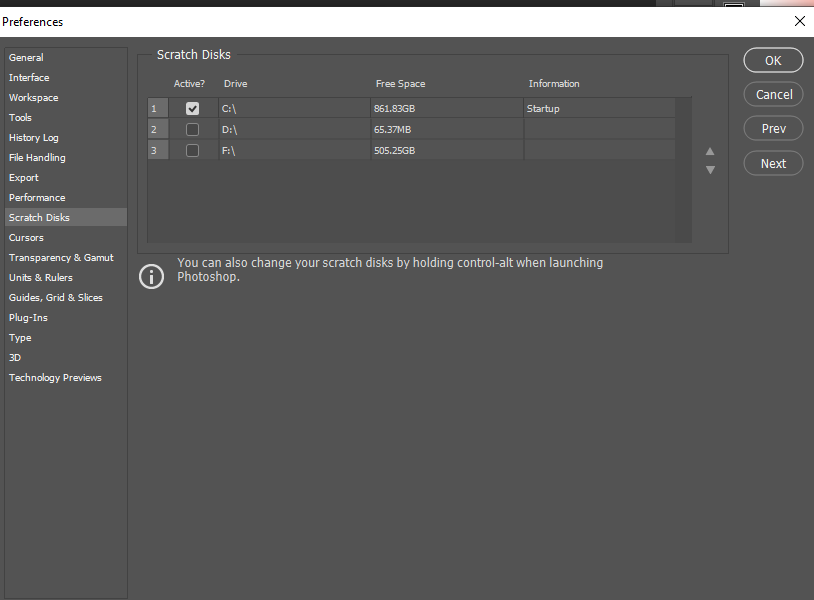Viewport: 814px width, 600px height.
Task: Switch to Type preferences
Action: click(65, 337)
